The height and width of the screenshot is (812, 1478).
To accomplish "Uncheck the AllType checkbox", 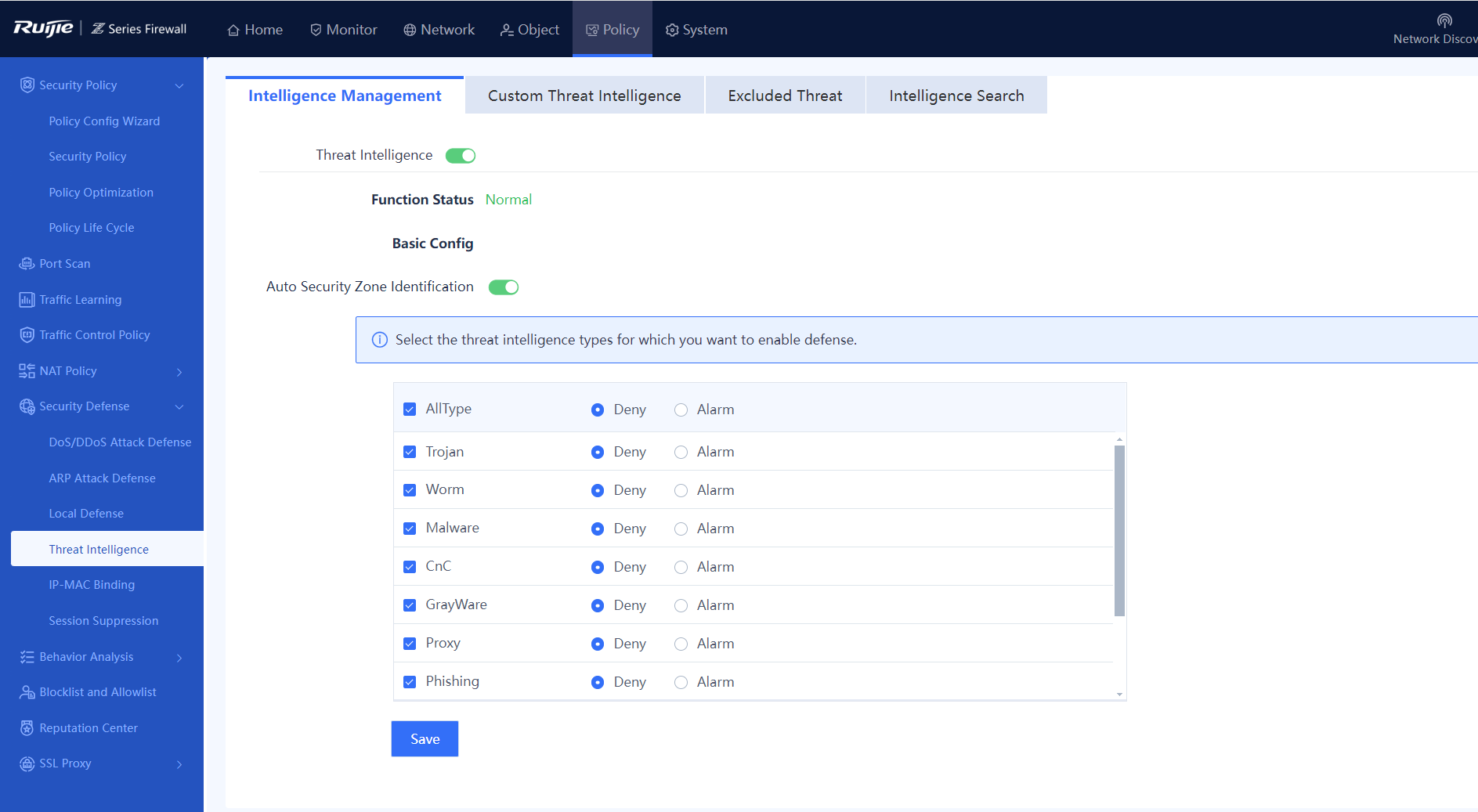I will [410, 410].
